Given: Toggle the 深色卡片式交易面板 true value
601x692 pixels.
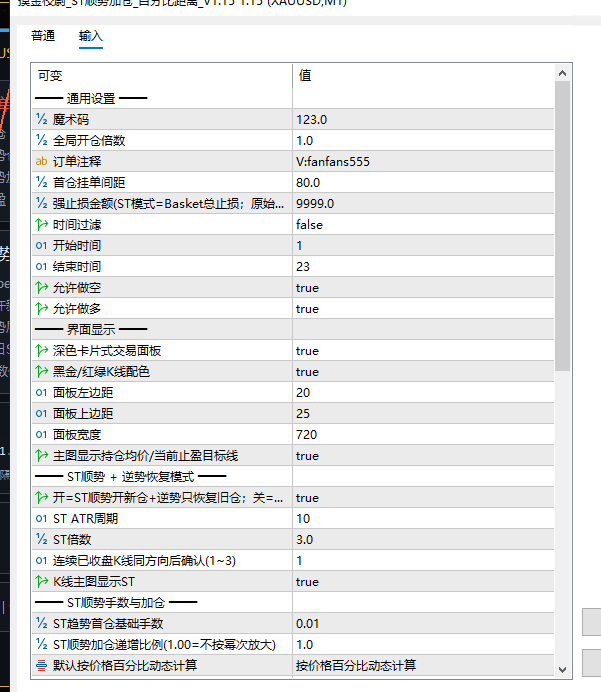Looking at the screenshot, I should click(423, 350).
